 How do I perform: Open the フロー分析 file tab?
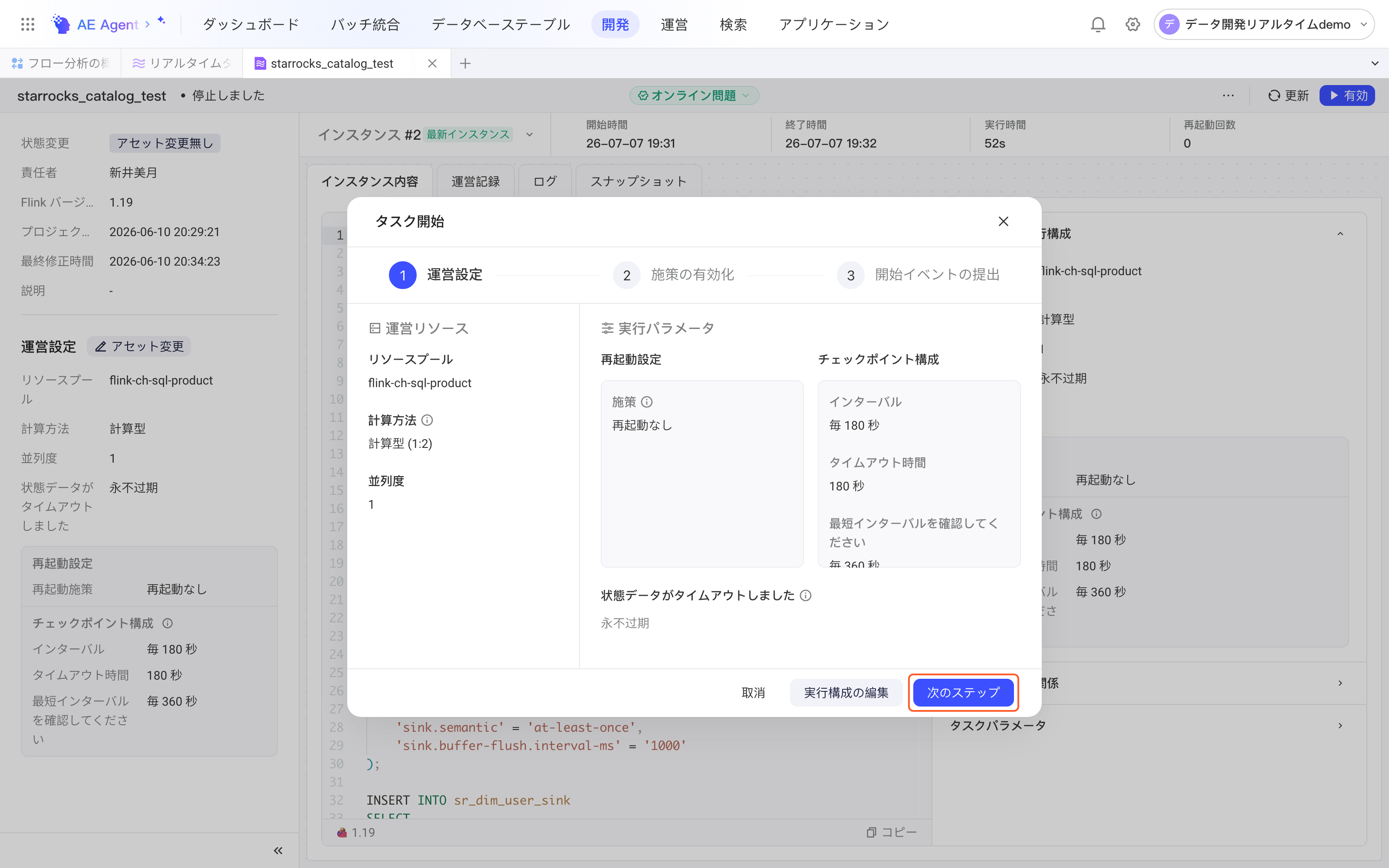tap(60, 63)
